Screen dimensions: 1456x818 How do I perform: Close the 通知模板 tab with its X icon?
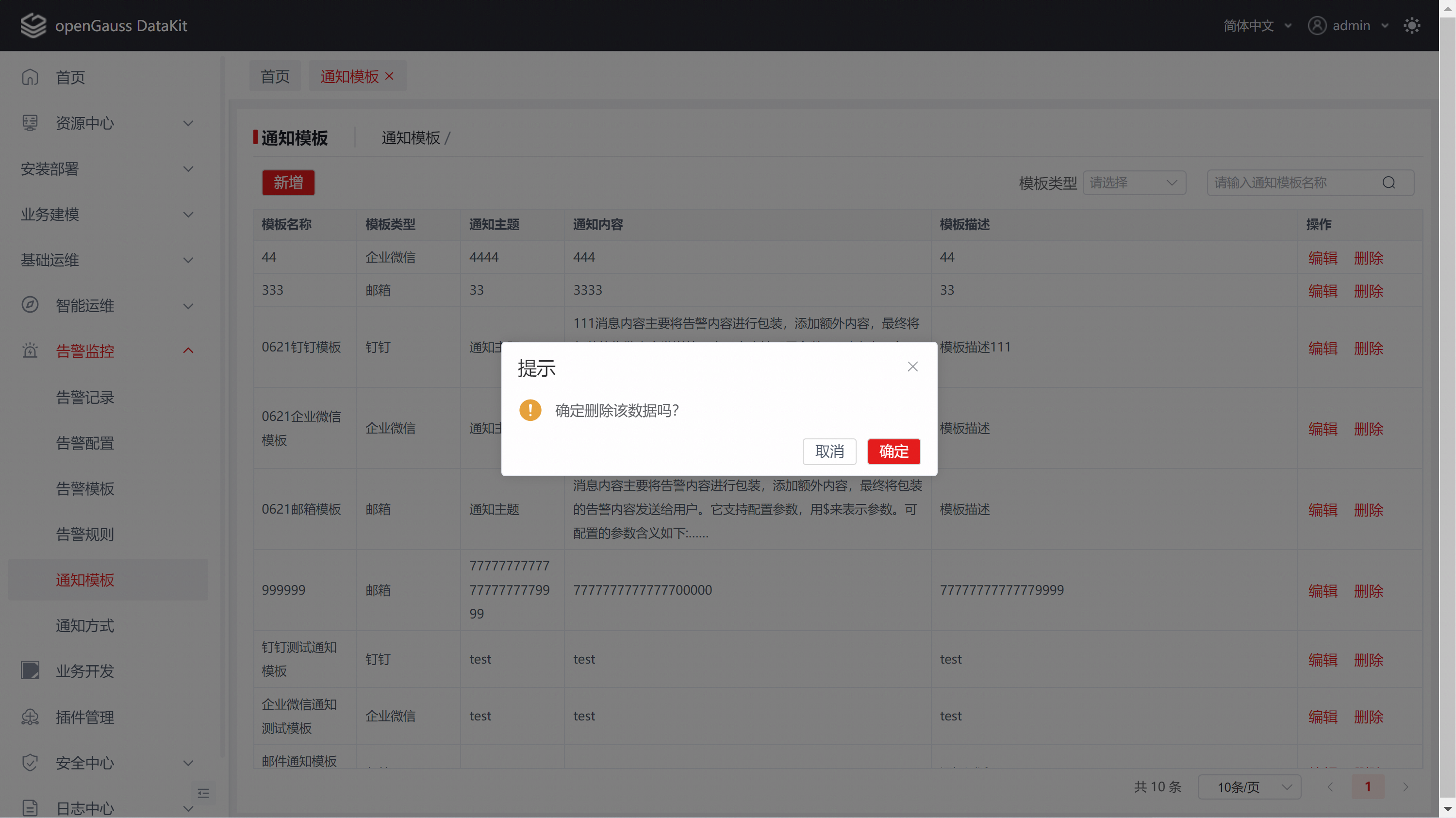pos(389,76)
